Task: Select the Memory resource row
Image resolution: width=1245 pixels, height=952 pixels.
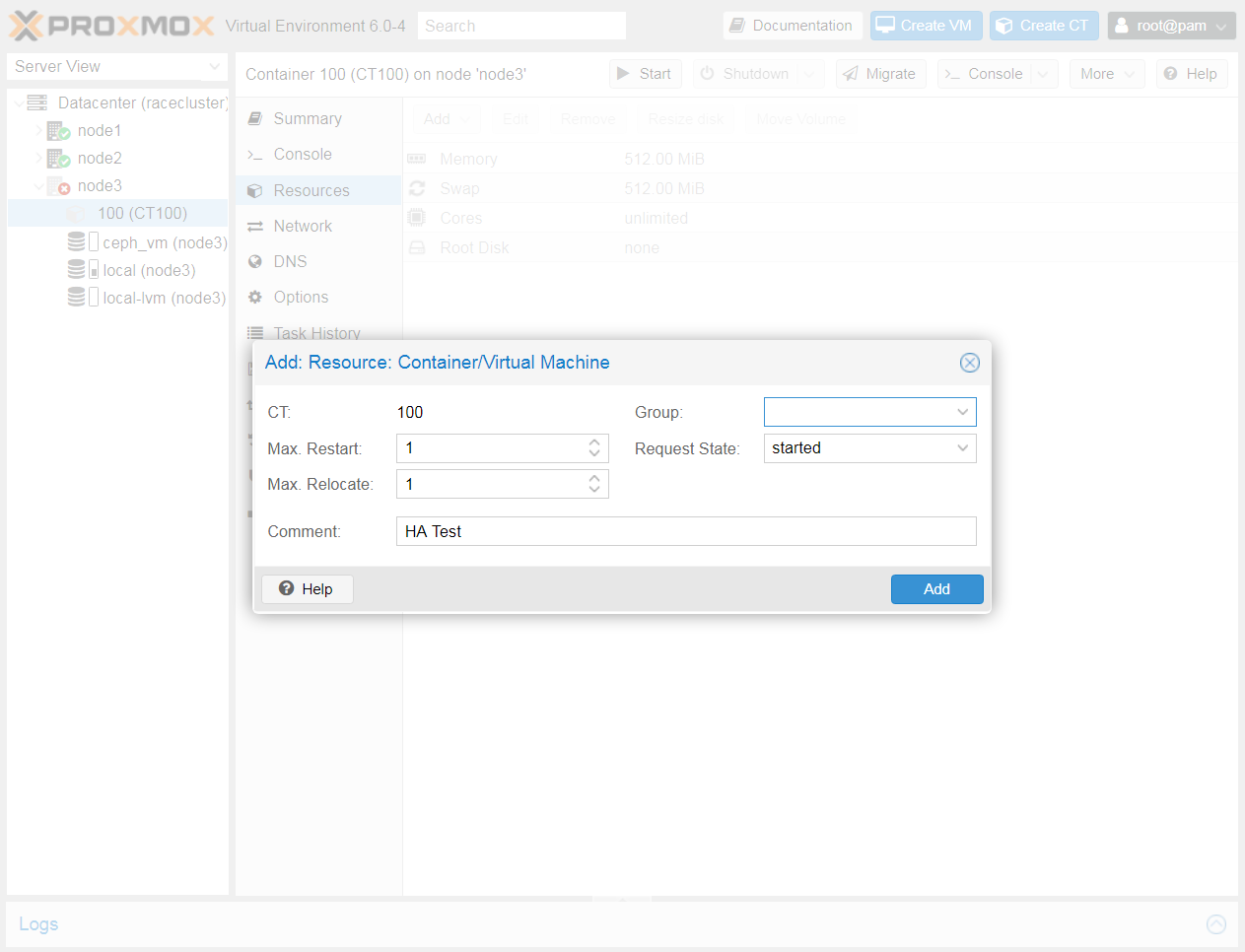Action: [820, 159]
